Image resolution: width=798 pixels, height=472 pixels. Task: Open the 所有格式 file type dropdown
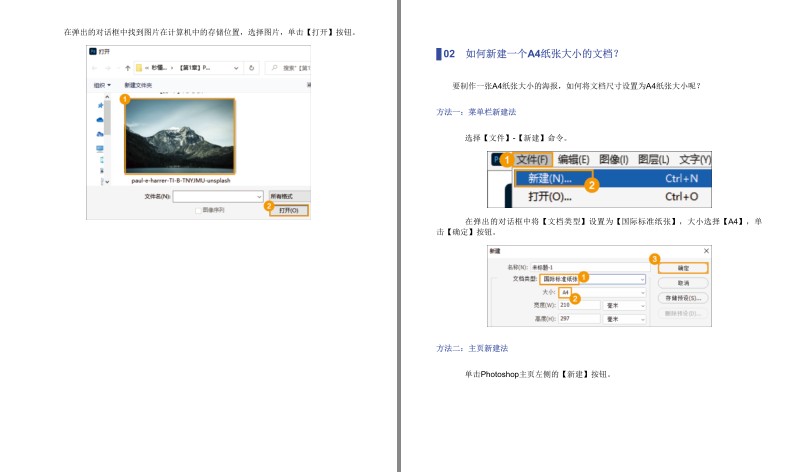[289, 196]
